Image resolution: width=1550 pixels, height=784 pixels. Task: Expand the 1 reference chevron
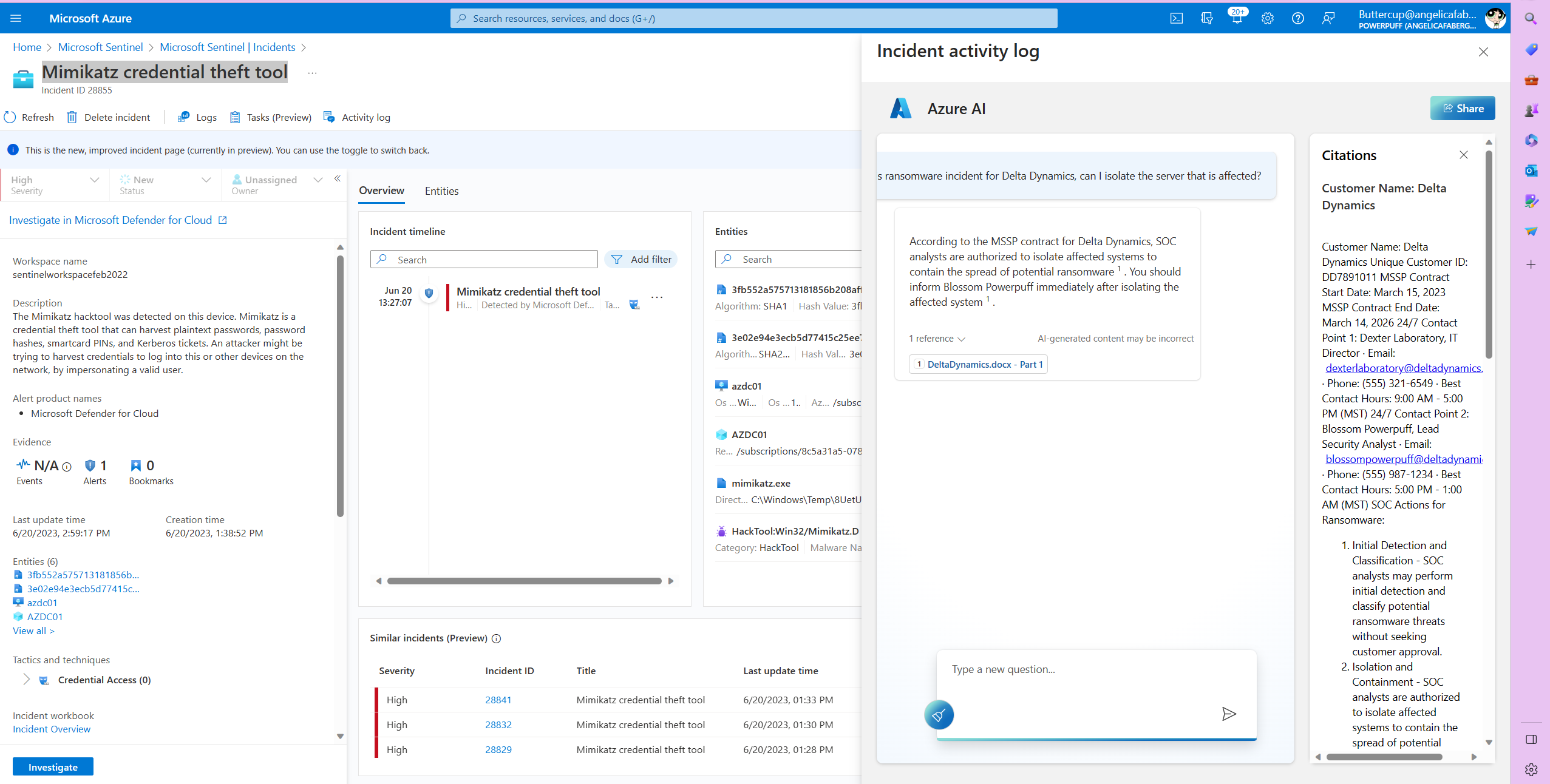point(961,339)
